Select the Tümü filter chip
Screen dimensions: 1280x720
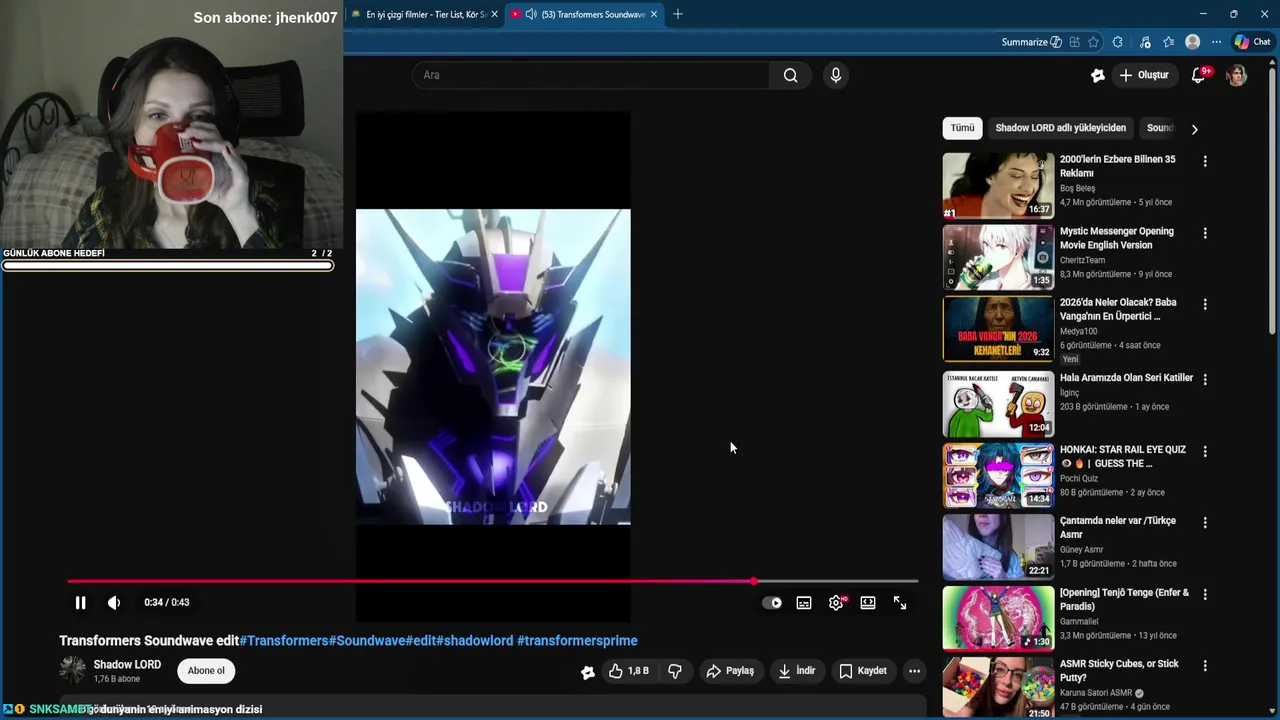962,128
